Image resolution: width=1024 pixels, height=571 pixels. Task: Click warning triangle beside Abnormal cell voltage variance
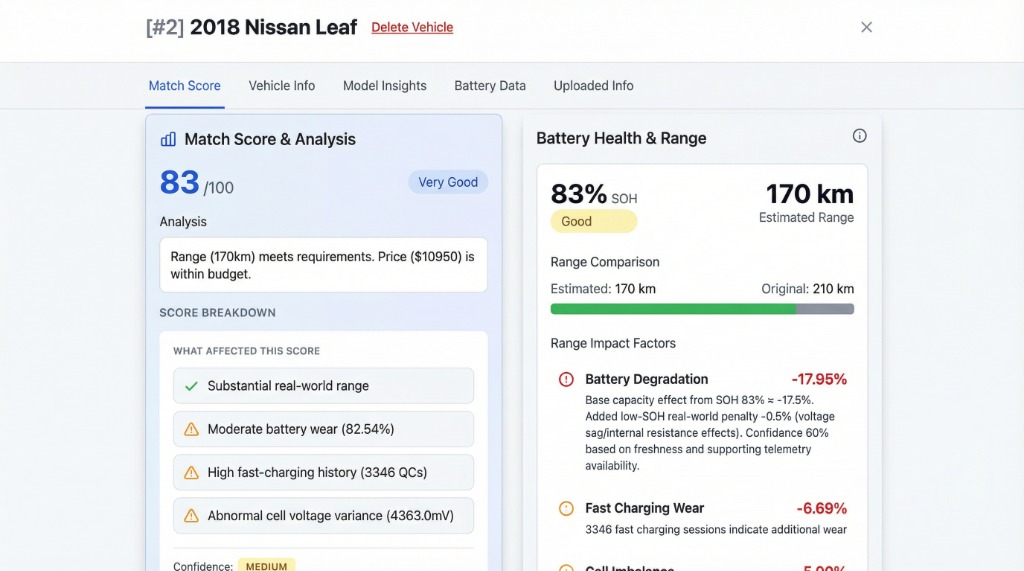191,516
